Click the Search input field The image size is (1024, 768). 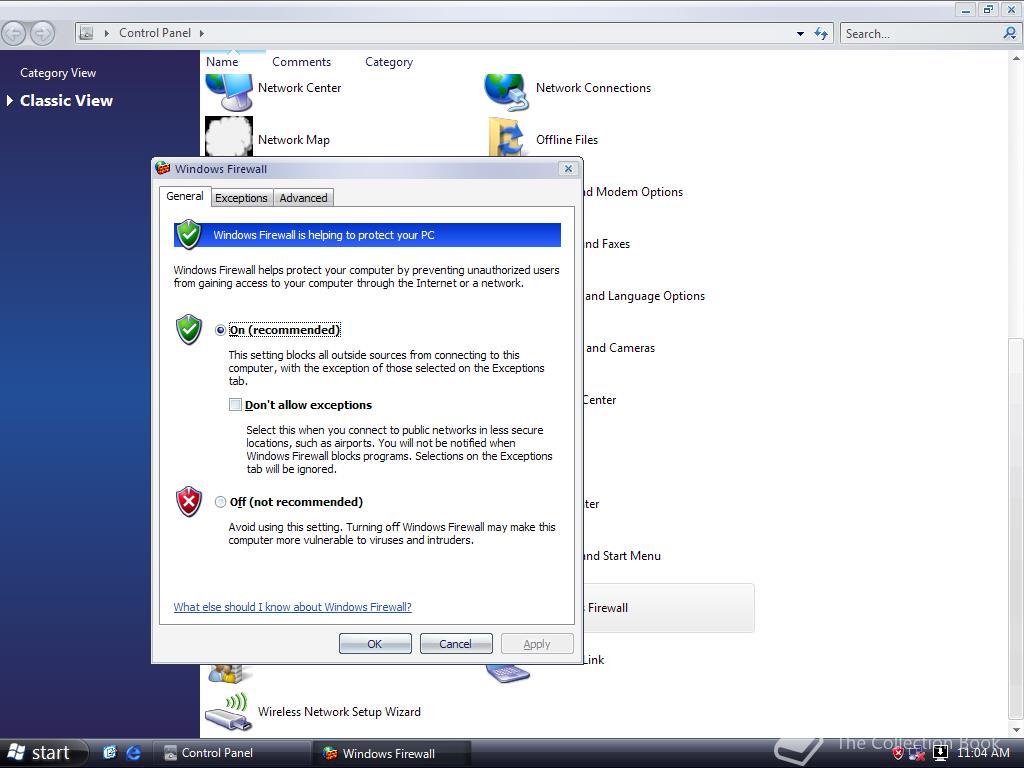click(x=921, y=33)
